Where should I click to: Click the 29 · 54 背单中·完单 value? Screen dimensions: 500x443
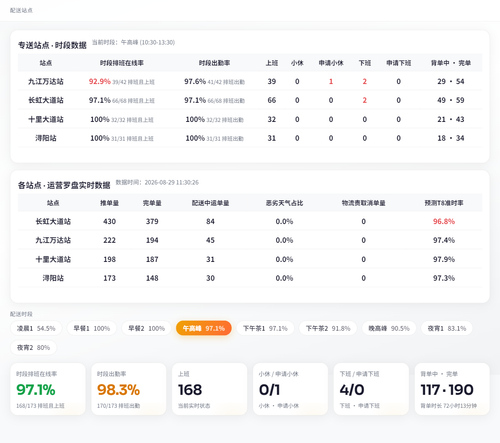point(451,81)
